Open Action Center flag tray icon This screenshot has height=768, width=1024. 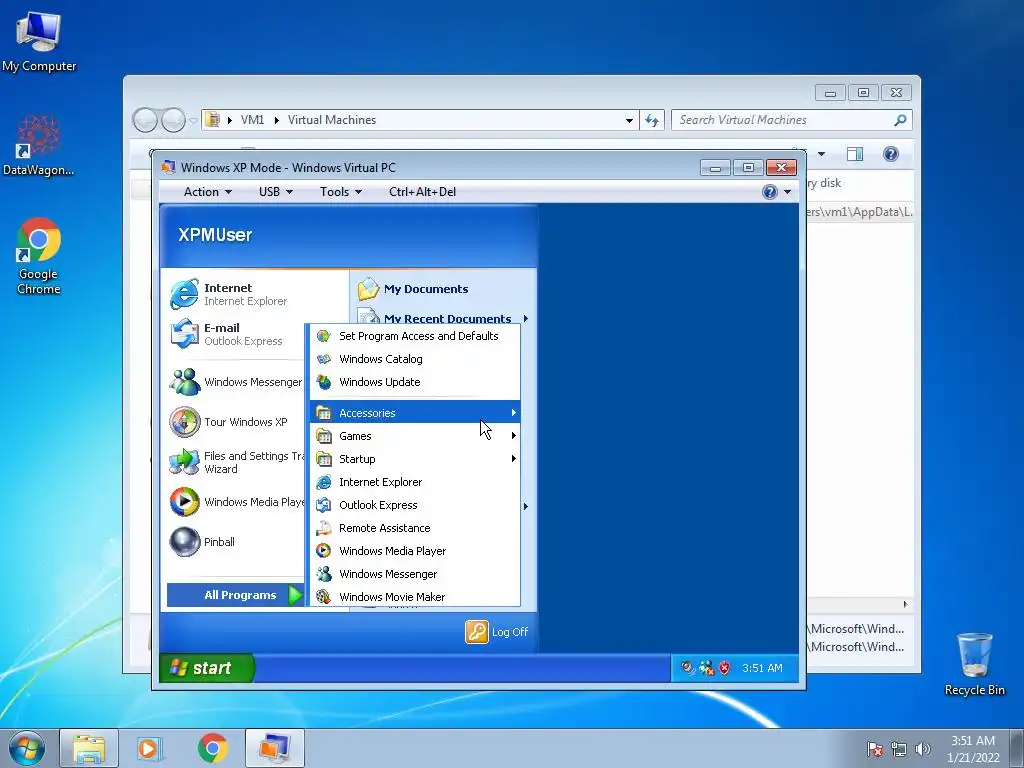pos(875,749)
